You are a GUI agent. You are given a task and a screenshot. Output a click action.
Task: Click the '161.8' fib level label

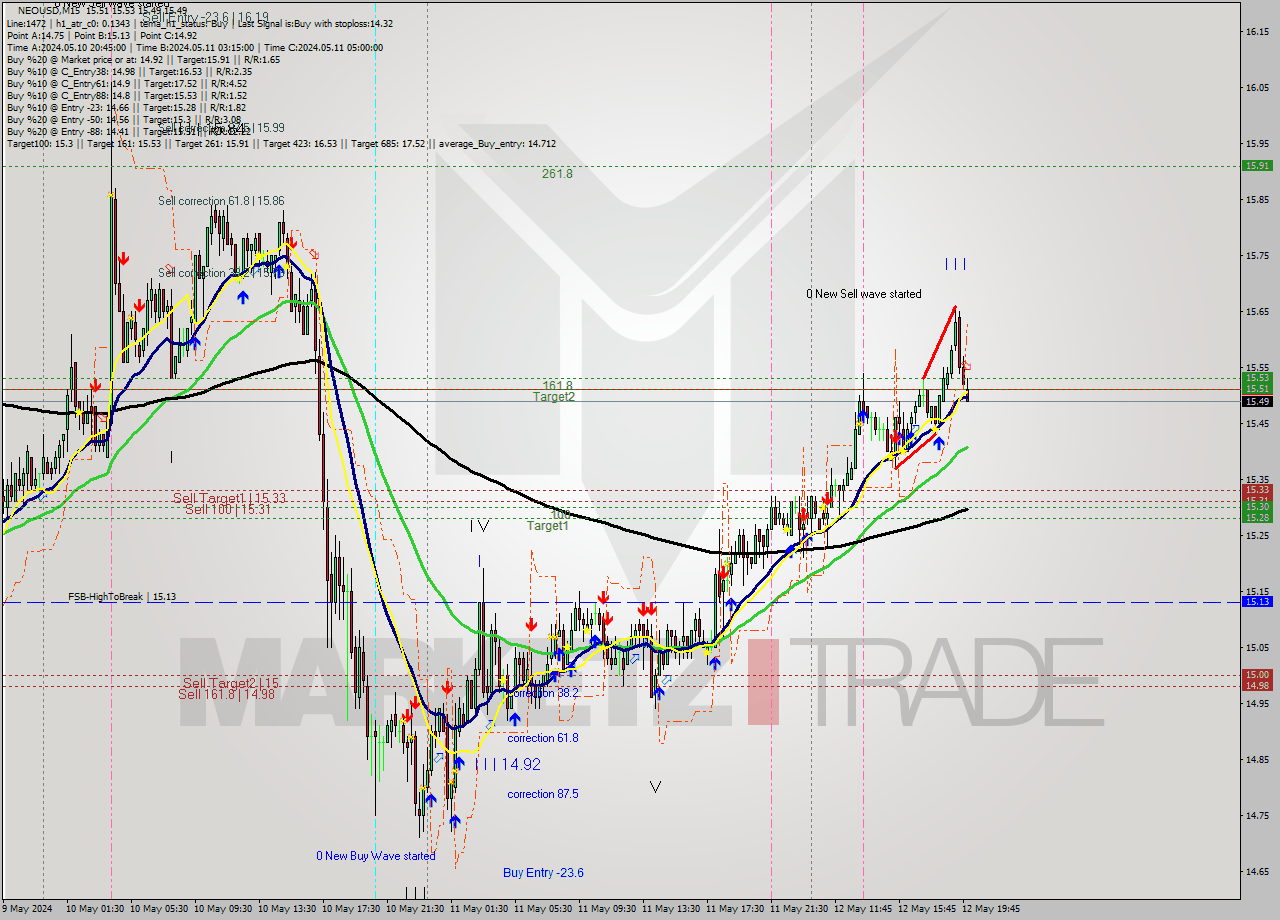tap(557, 386)
